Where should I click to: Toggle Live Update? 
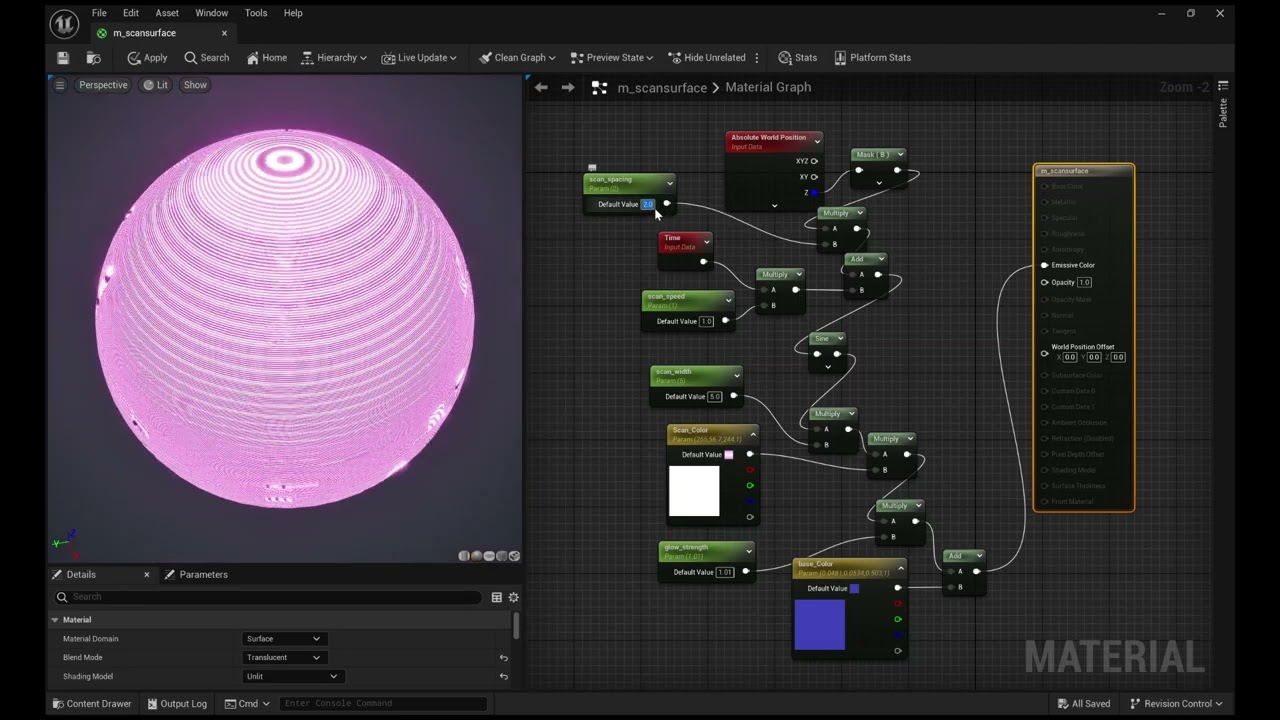pyautogui.click(x=419, y=58)
